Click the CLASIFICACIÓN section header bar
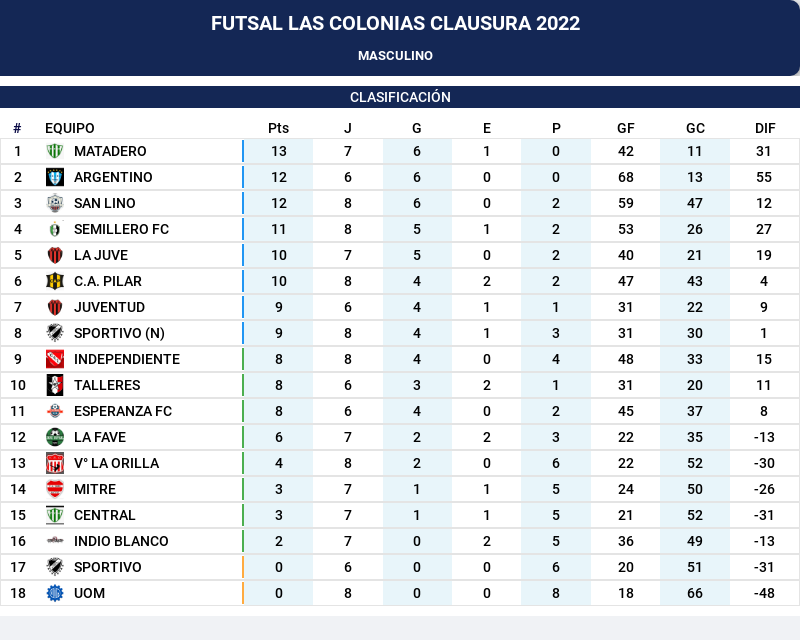Viewport: 800px width, 640px height. click(x=400, y=97)
